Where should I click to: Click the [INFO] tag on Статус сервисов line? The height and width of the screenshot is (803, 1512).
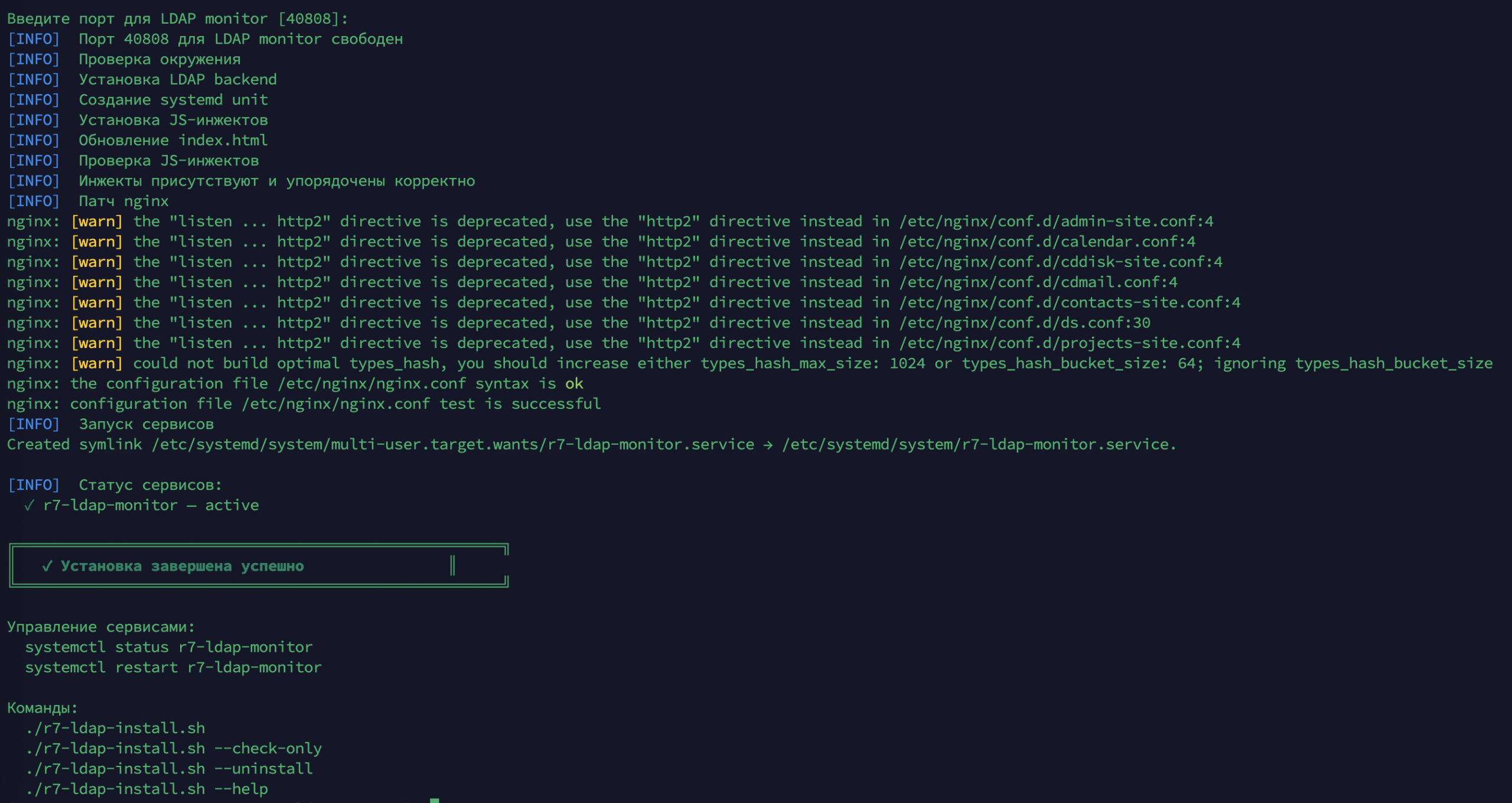point(34,485)
